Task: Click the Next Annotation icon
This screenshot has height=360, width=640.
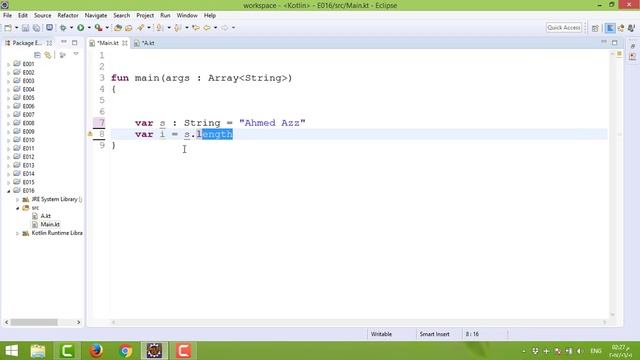Action: tap(160, 28)
